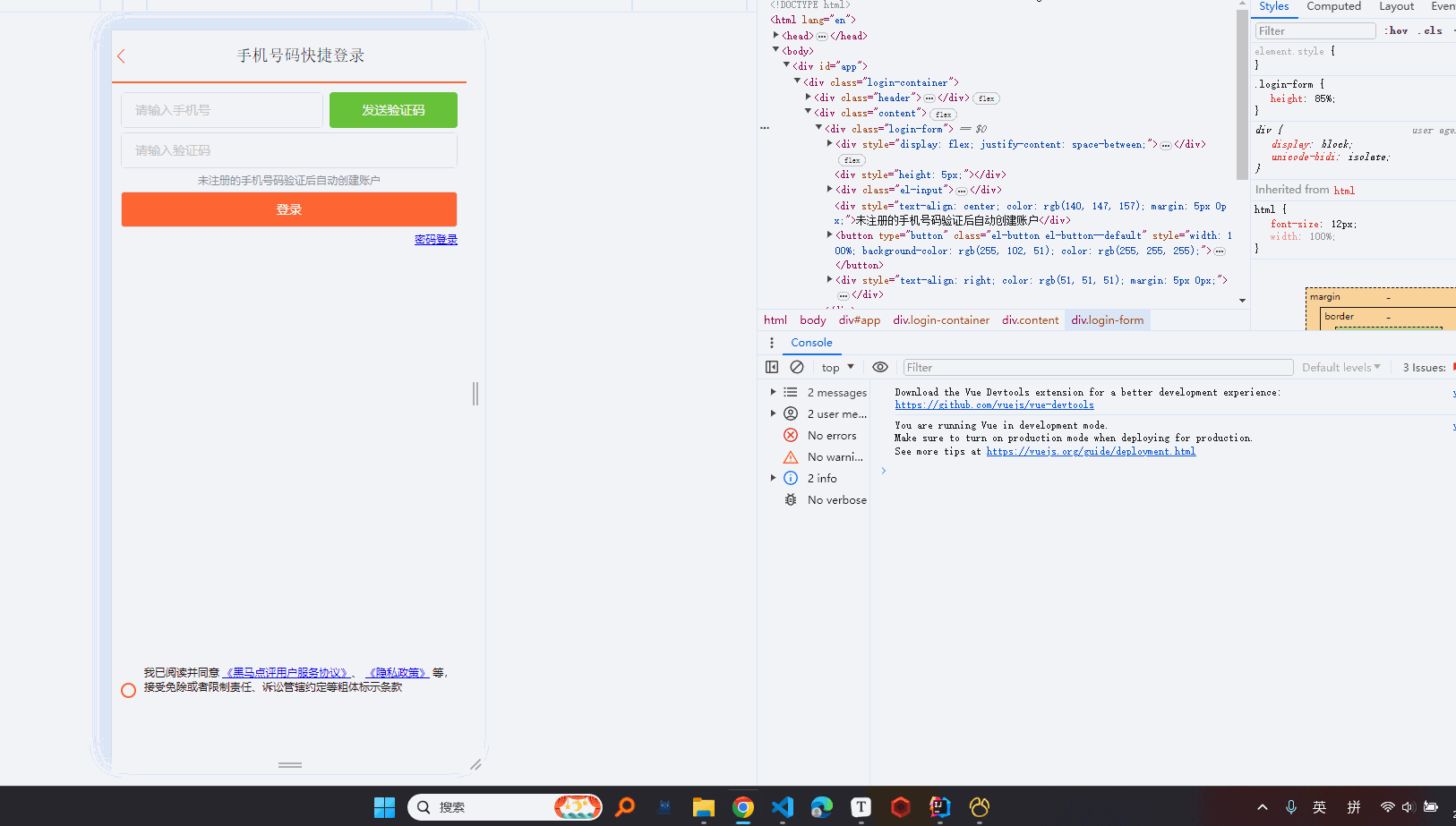Toggle the console sidebar panel icon

(x=772, y=367)
